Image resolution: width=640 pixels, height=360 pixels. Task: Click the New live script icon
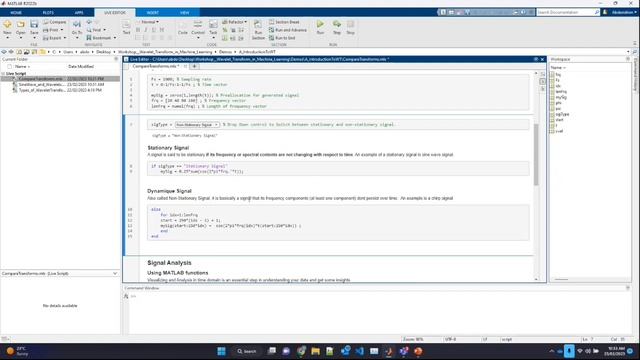coord(7,25)
